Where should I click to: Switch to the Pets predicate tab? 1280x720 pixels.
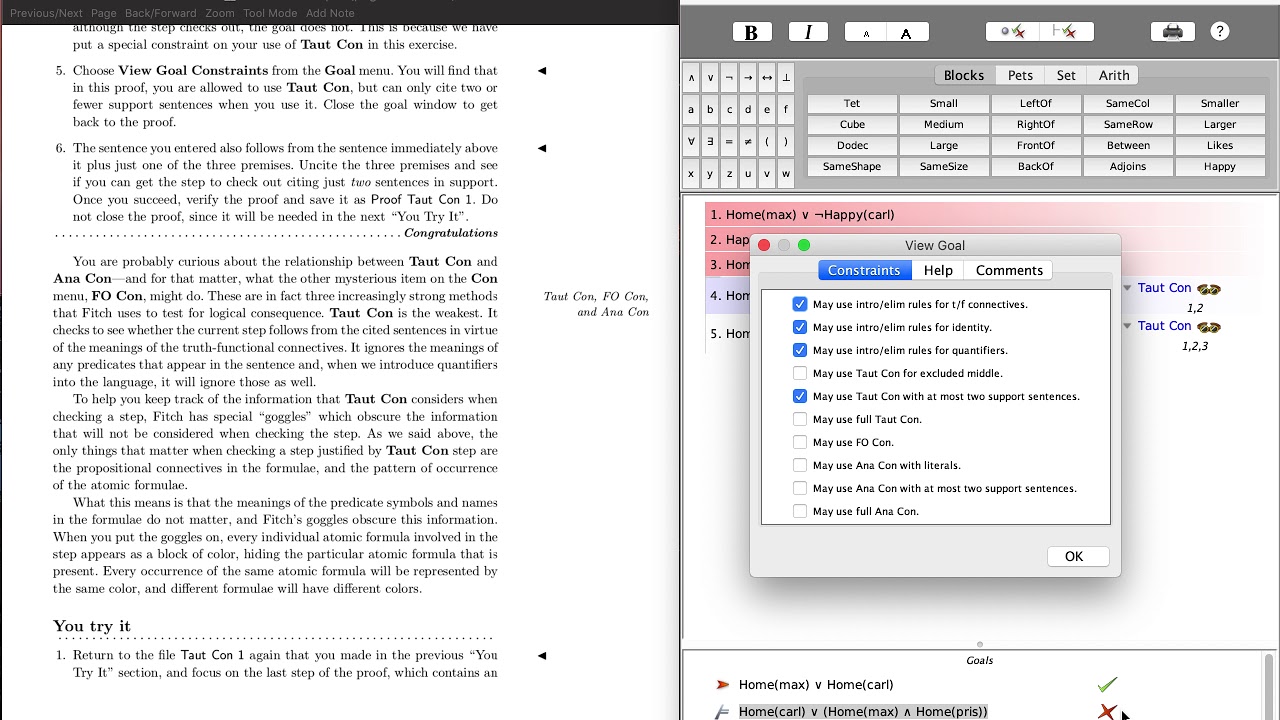click(1020, 75)
